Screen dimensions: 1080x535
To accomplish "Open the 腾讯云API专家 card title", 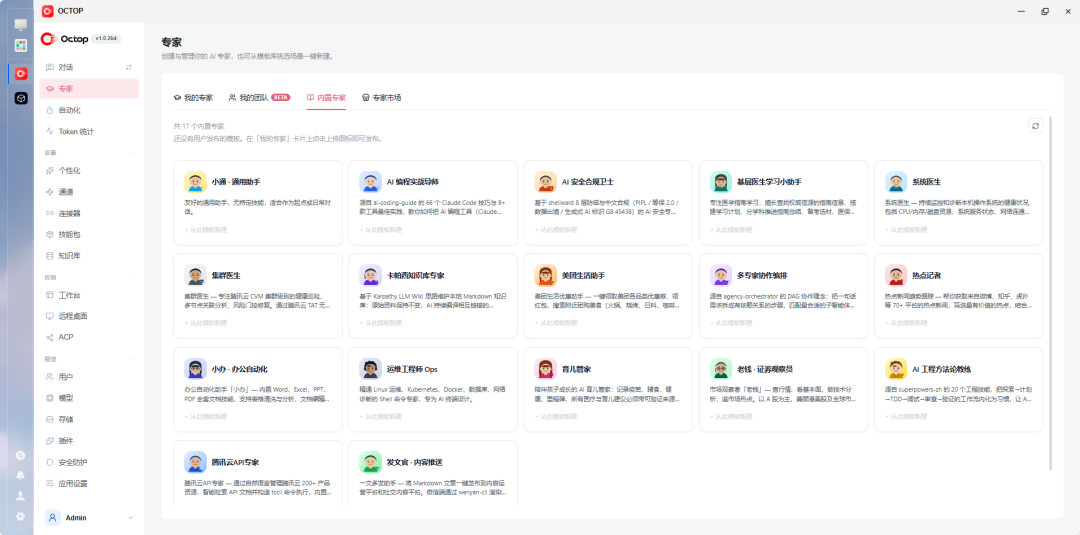I will (x=236, y=462).
